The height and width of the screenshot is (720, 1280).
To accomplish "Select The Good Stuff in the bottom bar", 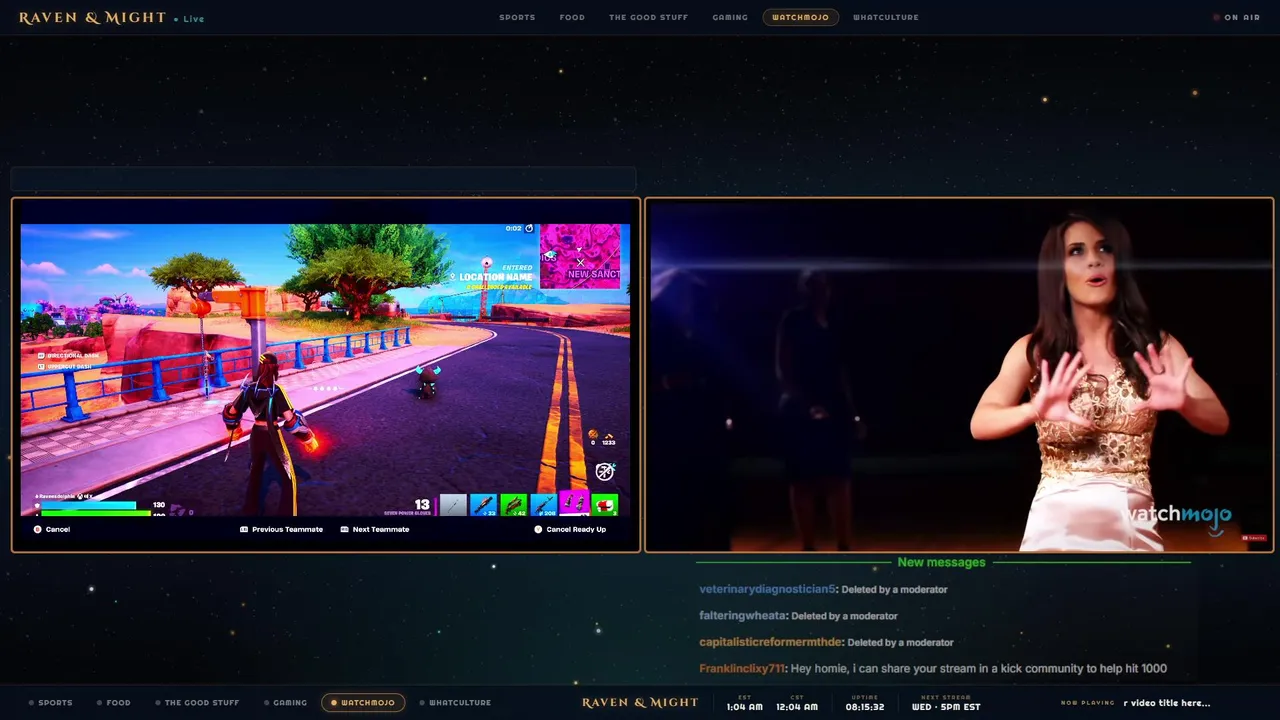I will pyautogui.click(x=197, y=703).
